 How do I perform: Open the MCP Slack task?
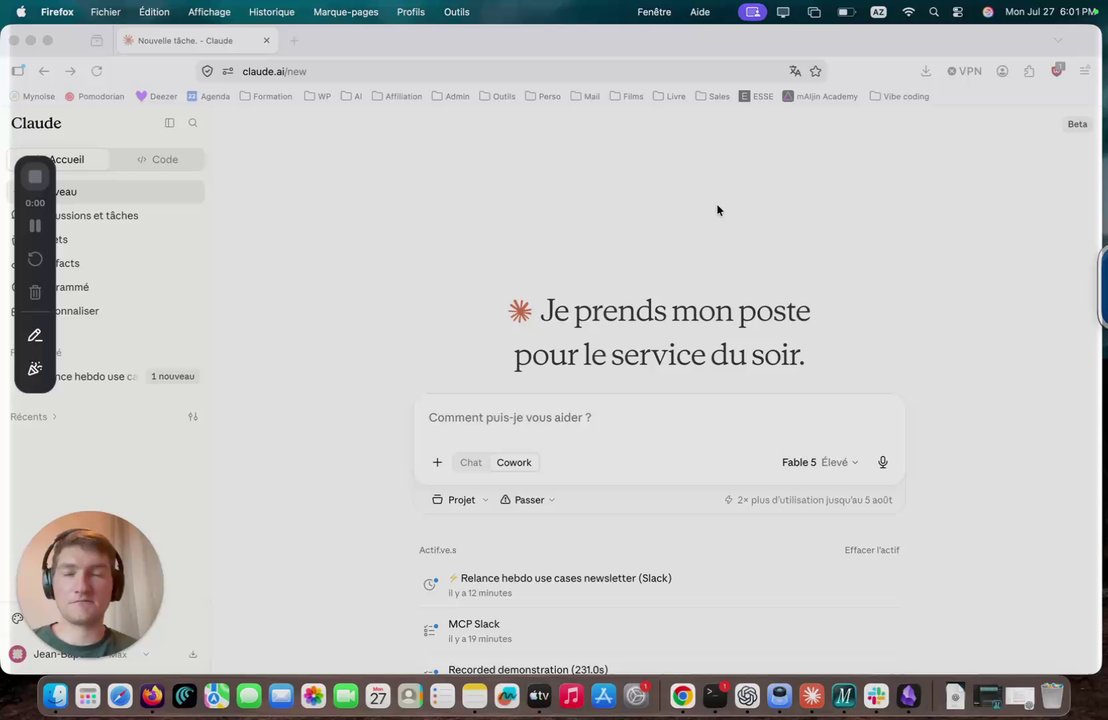(659, 630)
